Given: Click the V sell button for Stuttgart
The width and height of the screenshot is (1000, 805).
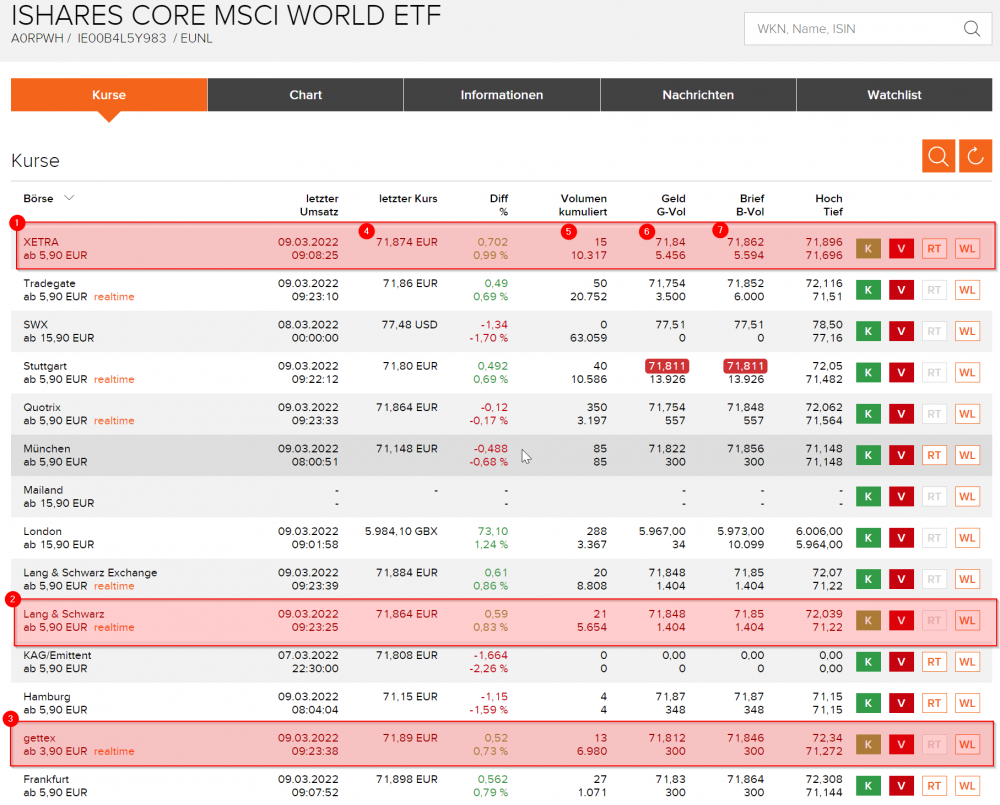Looking at the screenshot, I should pyautogui.click(x=901, y=373).
